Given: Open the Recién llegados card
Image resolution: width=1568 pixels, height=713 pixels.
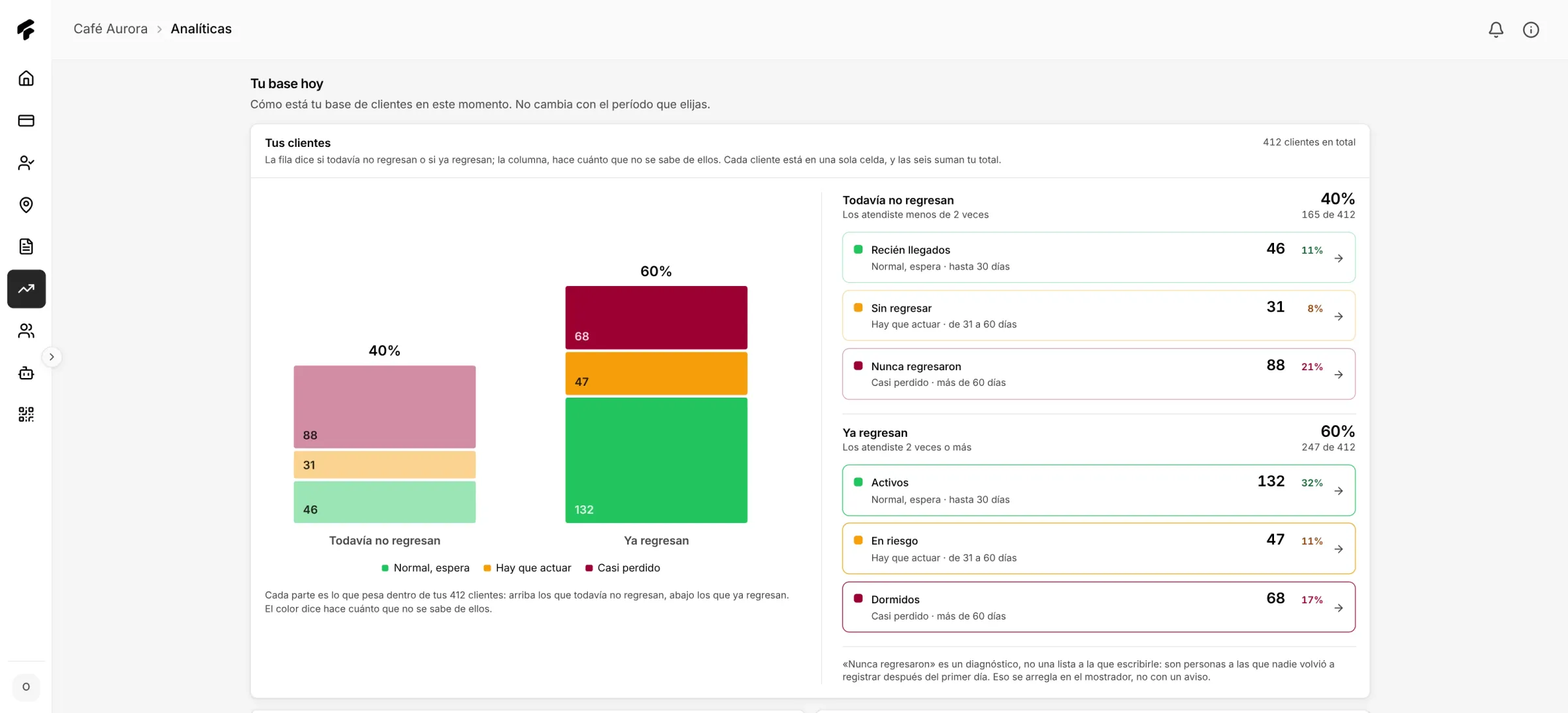Looking at the screenshot, I should (x=1099, y=257).
